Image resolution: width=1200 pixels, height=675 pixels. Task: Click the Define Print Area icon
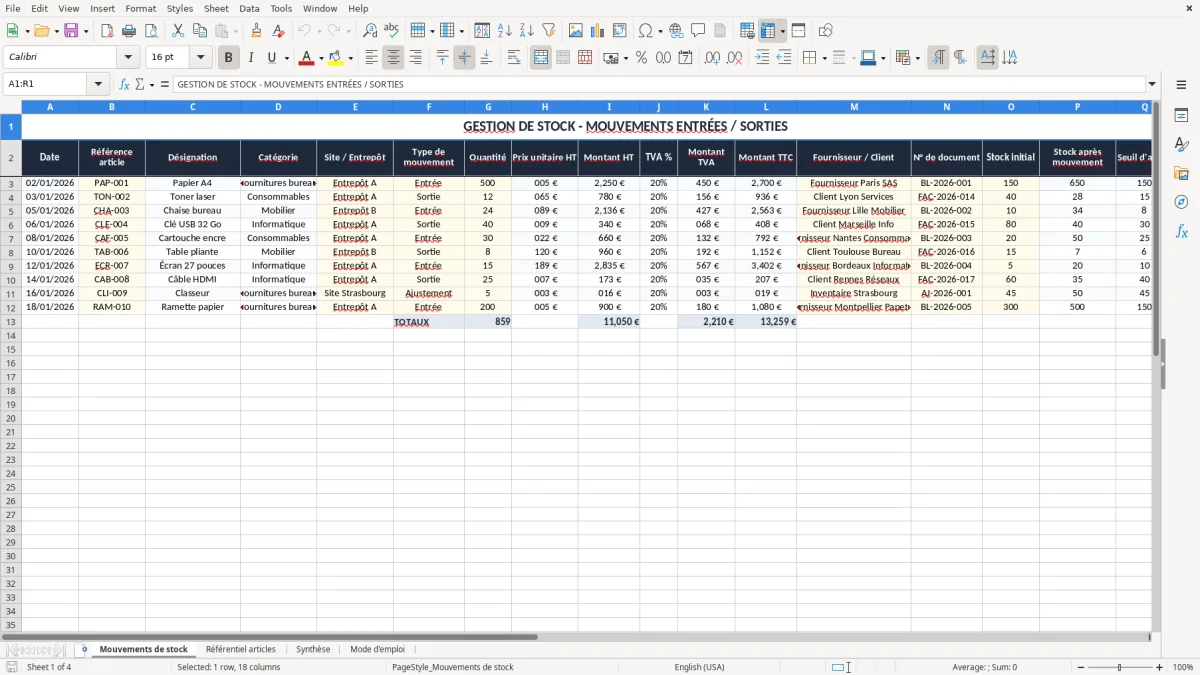coord(747,31)
